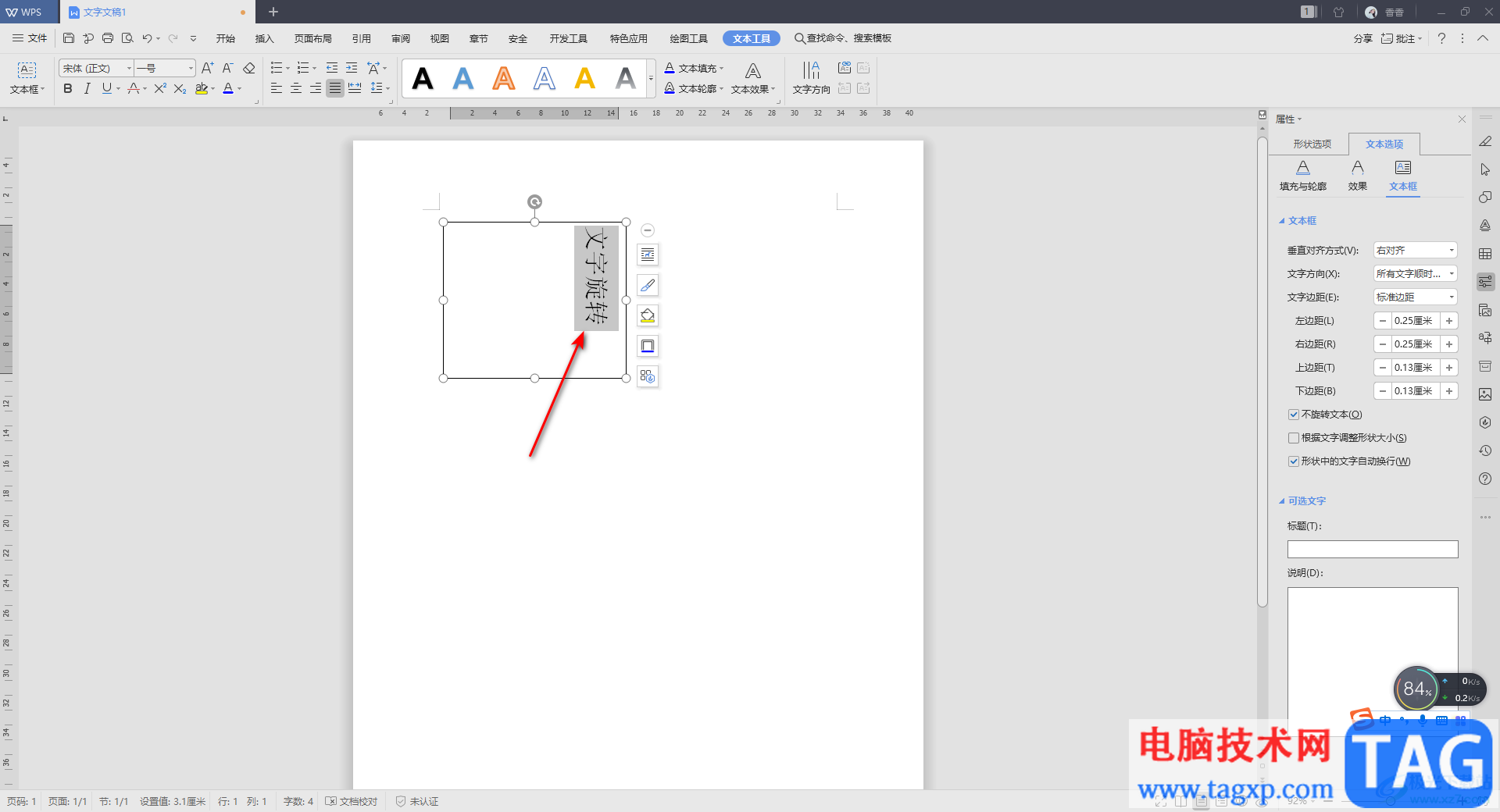Open 文字方向 dropdown in properties panel
This screenshot has width=1500, height=812.
click(1416, 274)
